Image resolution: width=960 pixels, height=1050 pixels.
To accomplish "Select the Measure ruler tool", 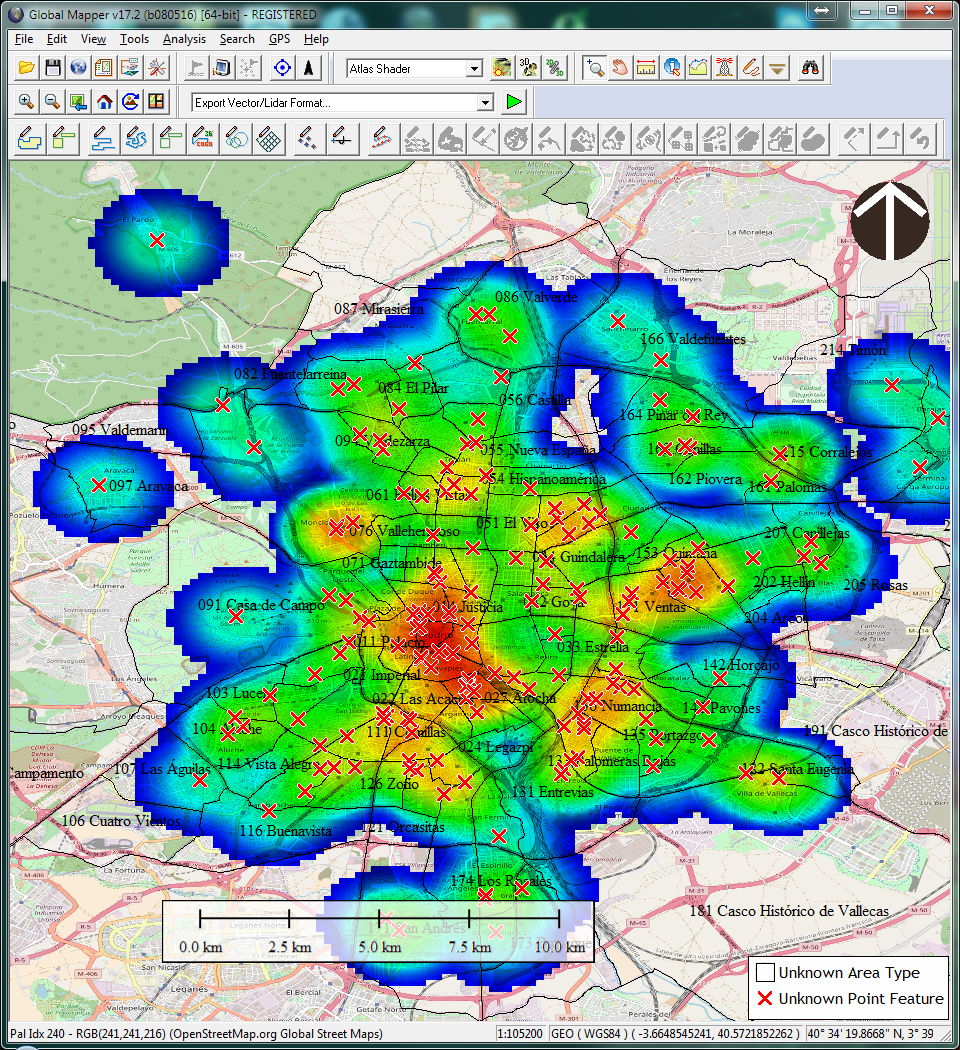I will [x=644, y=67].
